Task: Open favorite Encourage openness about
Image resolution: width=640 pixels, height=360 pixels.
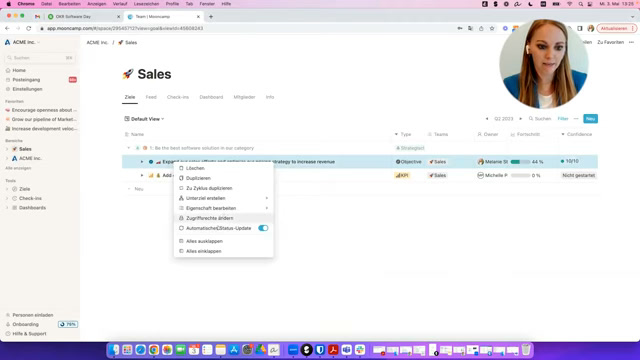Action: (x=41, y=110)
